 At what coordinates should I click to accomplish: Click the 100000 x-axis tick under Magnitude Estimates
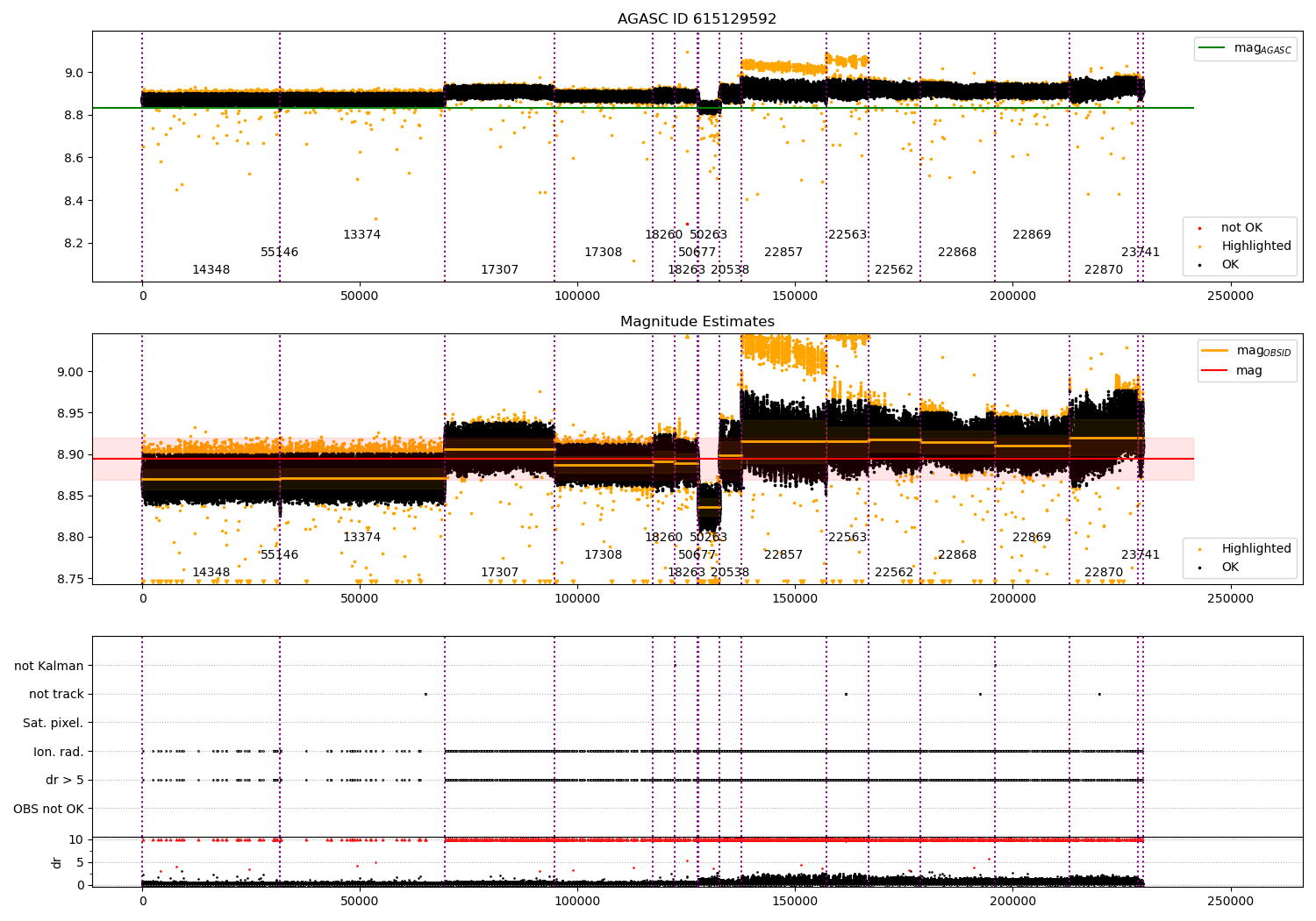[x=577, y=599]
